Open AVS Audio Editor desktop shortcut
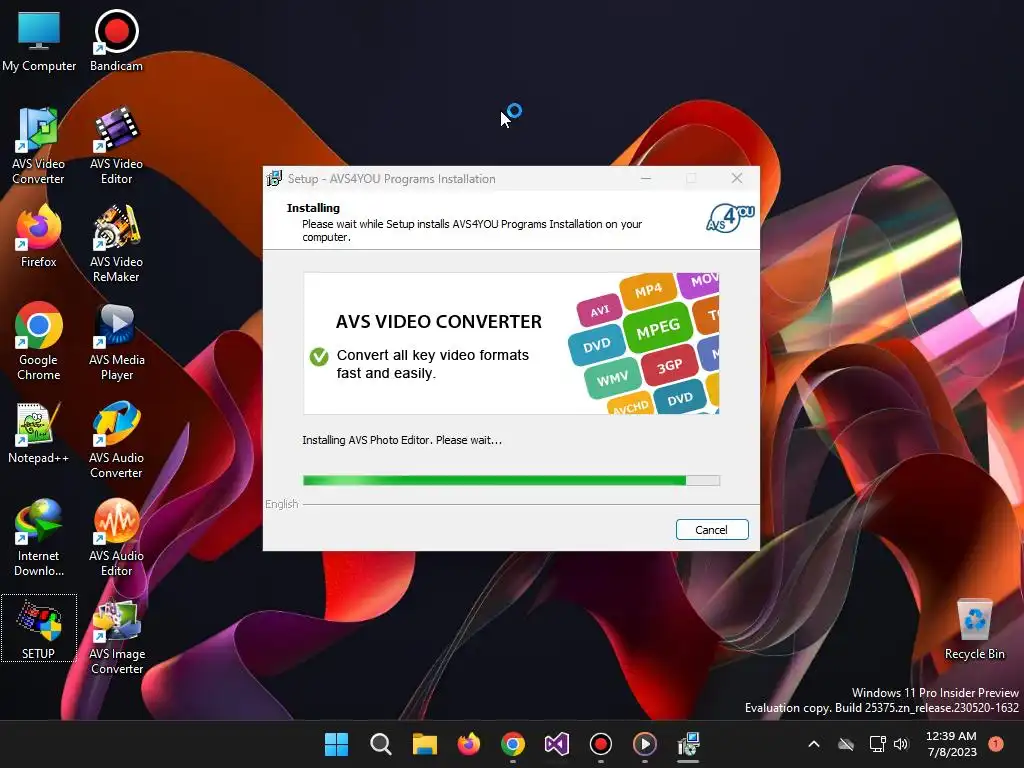Viewport: 1024px width, 768px height. pos(116,538)
